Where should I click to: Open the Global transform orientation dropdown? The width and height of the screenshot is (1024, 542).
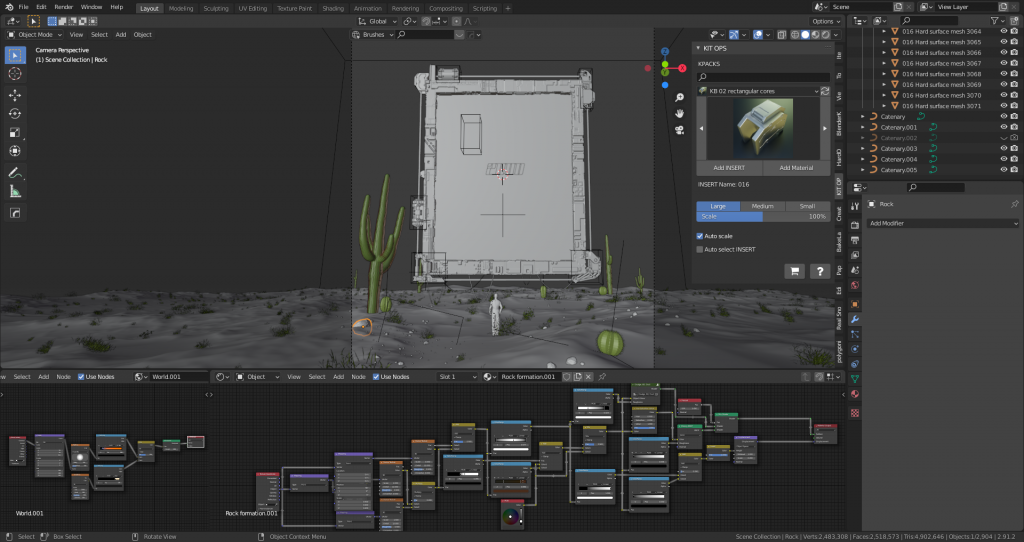pos(377,22)
